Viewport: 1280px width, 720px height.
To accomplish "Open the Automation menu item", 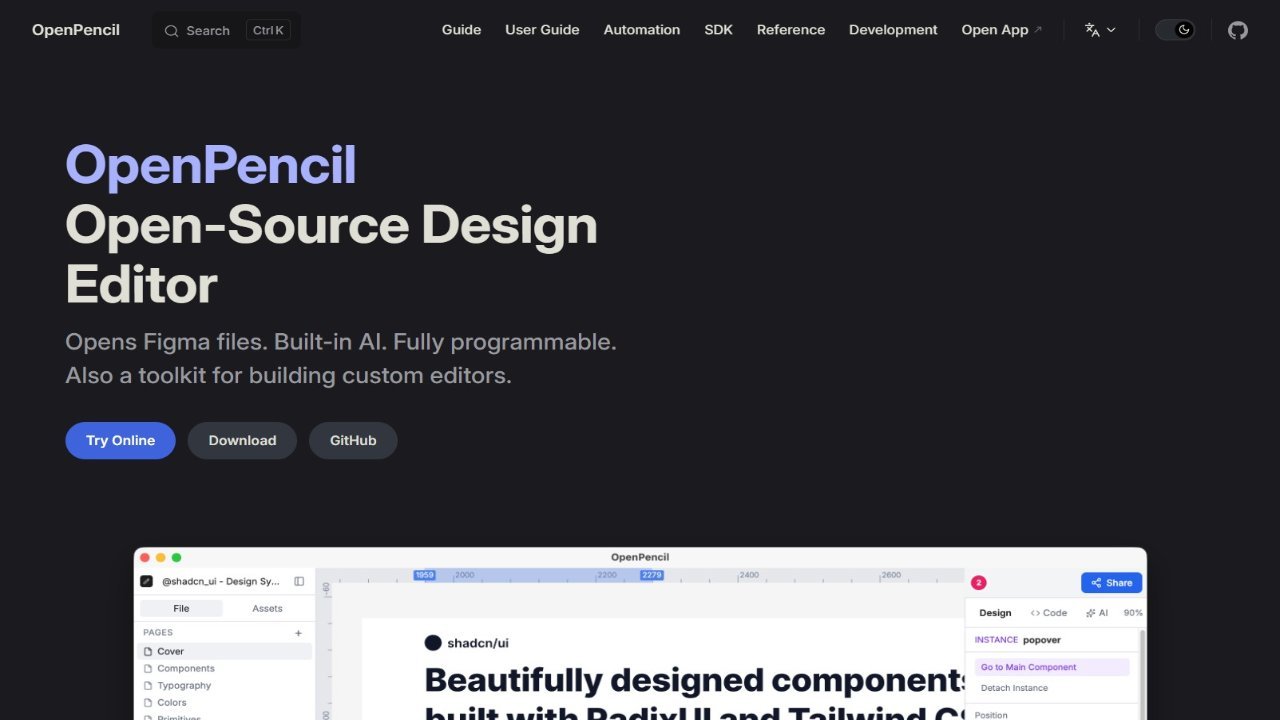I will coord(642,30).
